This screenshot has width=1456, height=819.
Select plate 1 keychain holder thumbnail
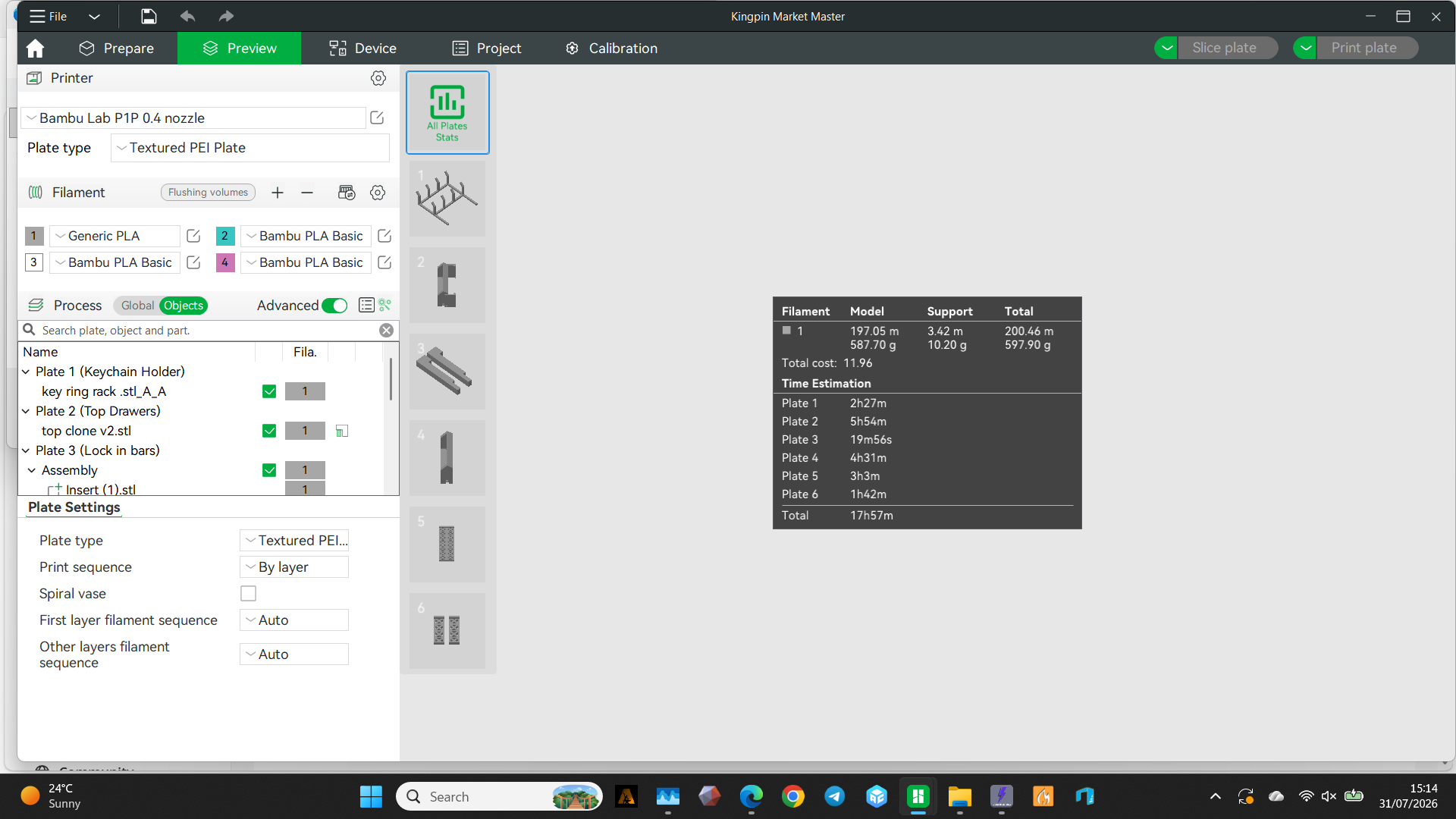click(x=447, y=199)
